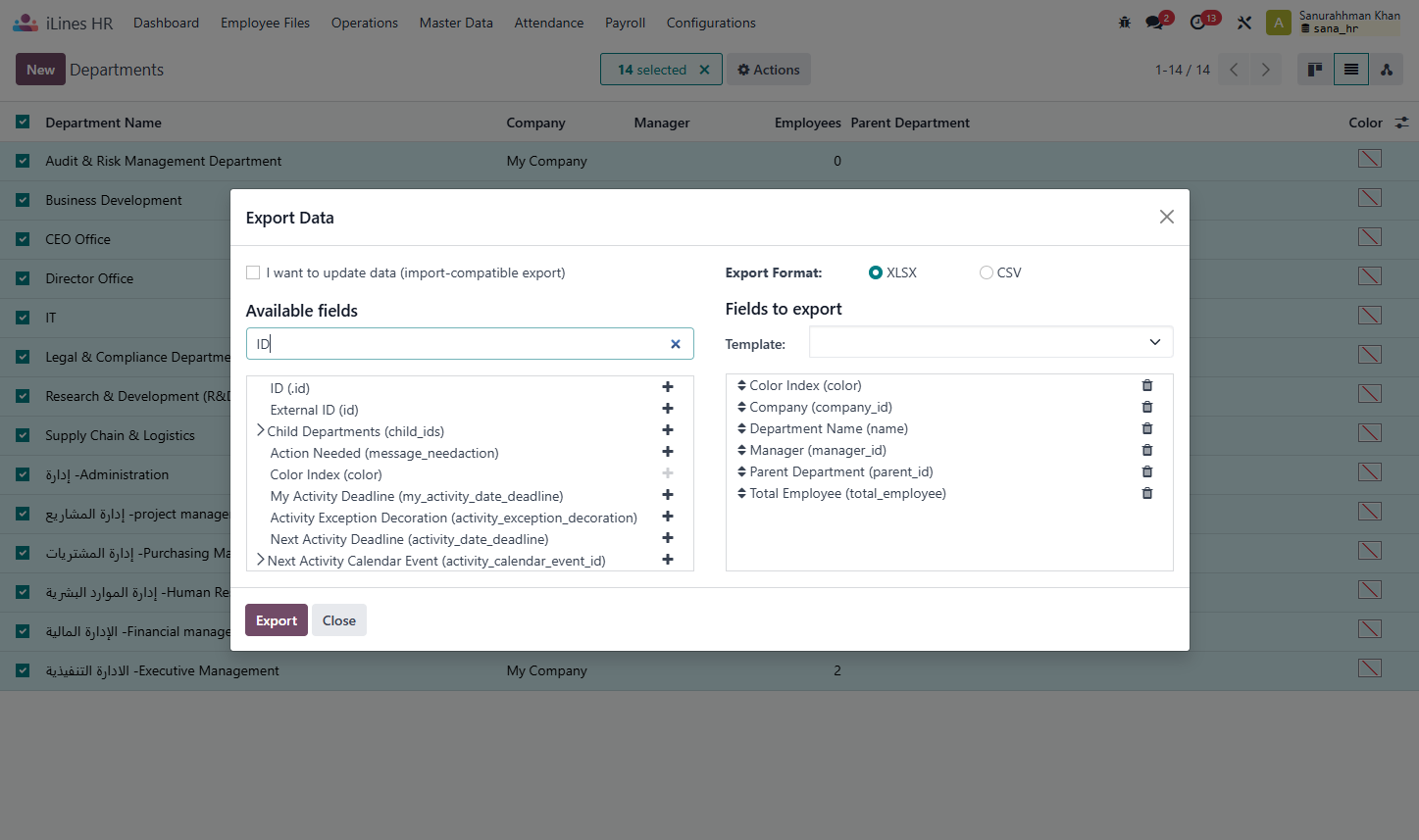This screenshot has height=840, width=1419.
Task: Switch to hierarchy view icon
Action: point(1387,70)
